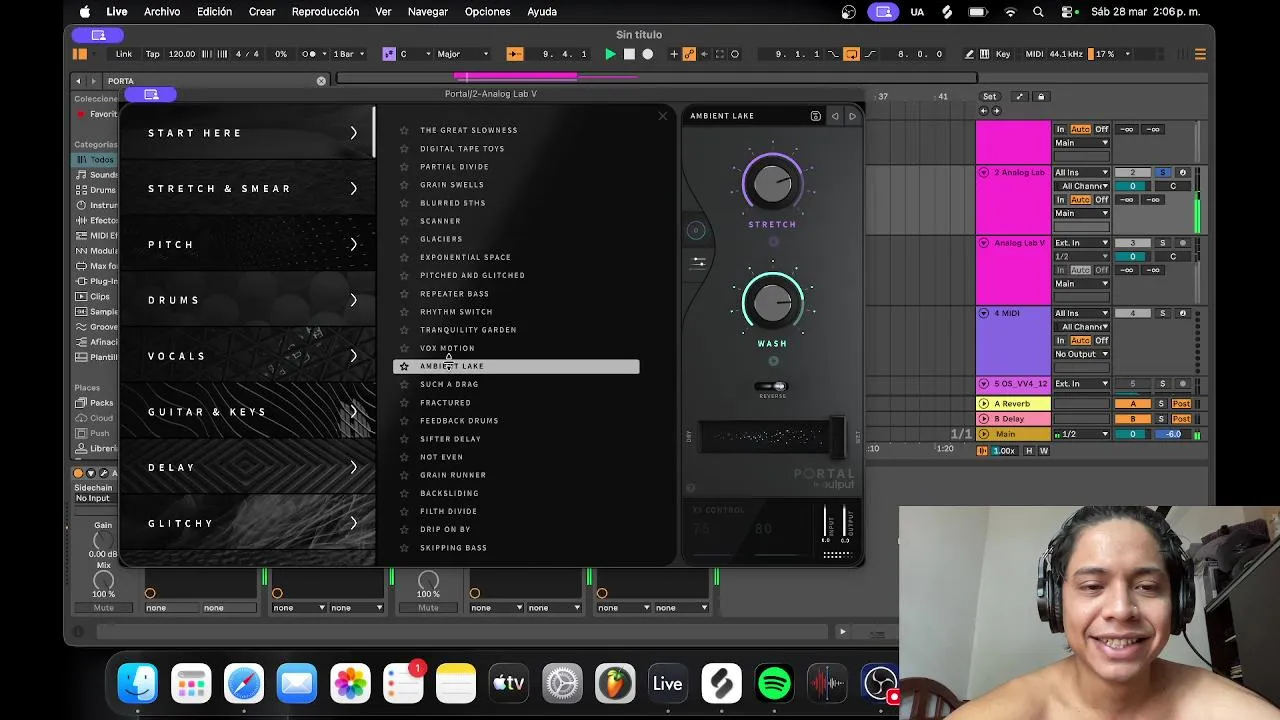Screen dimensions: 1280x720
Task: Close the Portal preset browser
Action: tap(662, 116)
